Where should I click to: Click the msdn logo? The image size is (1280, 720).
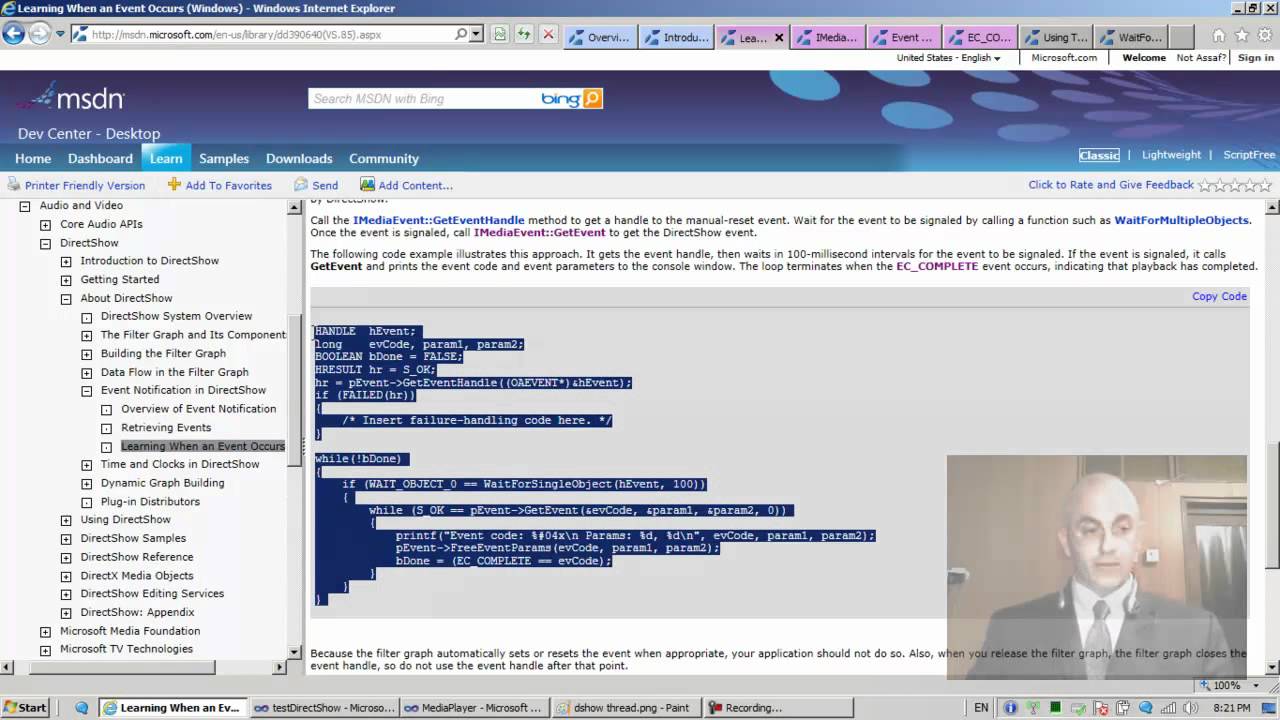point(72,98)
